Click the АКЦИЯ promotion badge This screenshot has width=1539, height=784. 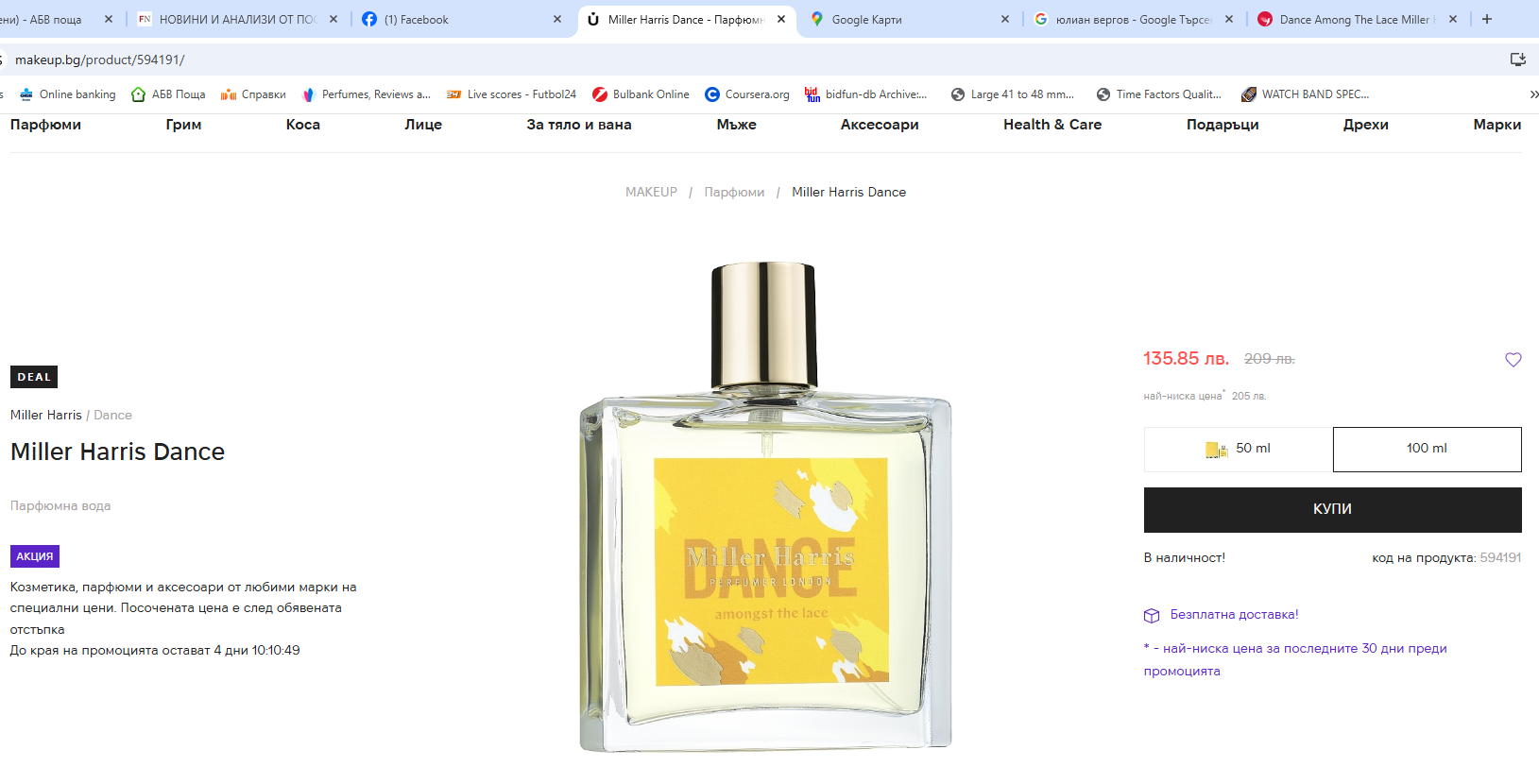[x=35, y=556]
